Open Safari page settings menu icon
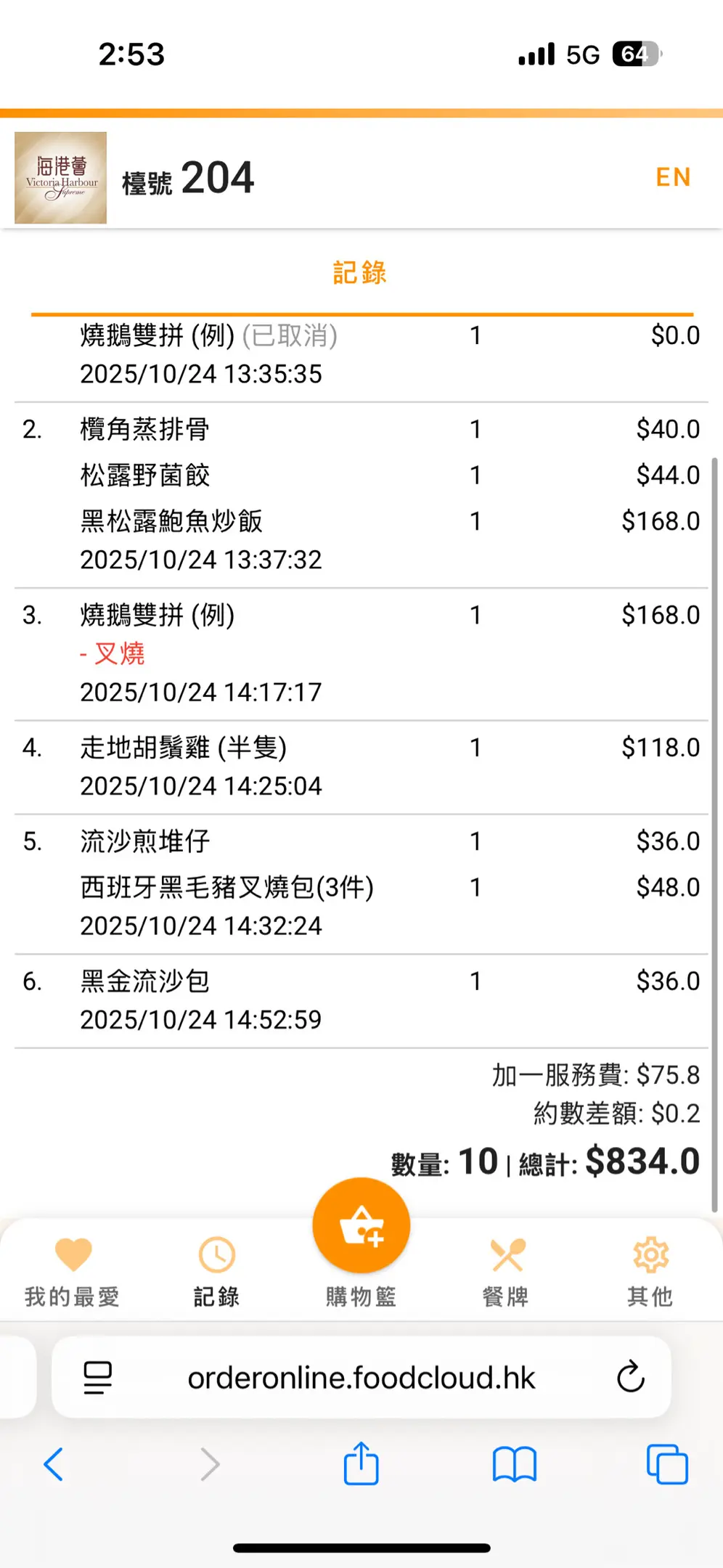This screenshot has height=1568, width=723. (x=98, y=1376)
